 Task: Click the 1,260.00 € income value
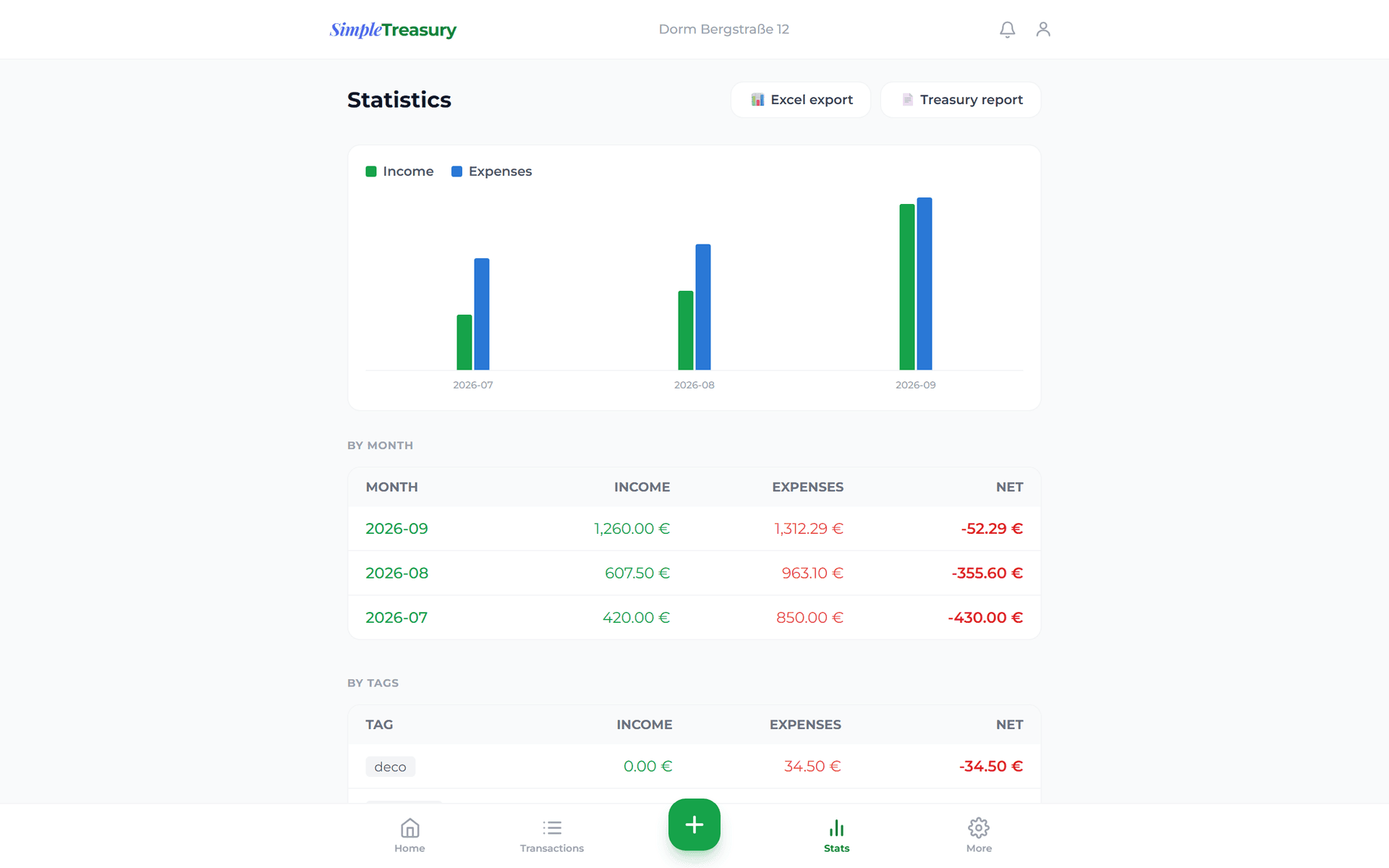click(x=632, y=529)
